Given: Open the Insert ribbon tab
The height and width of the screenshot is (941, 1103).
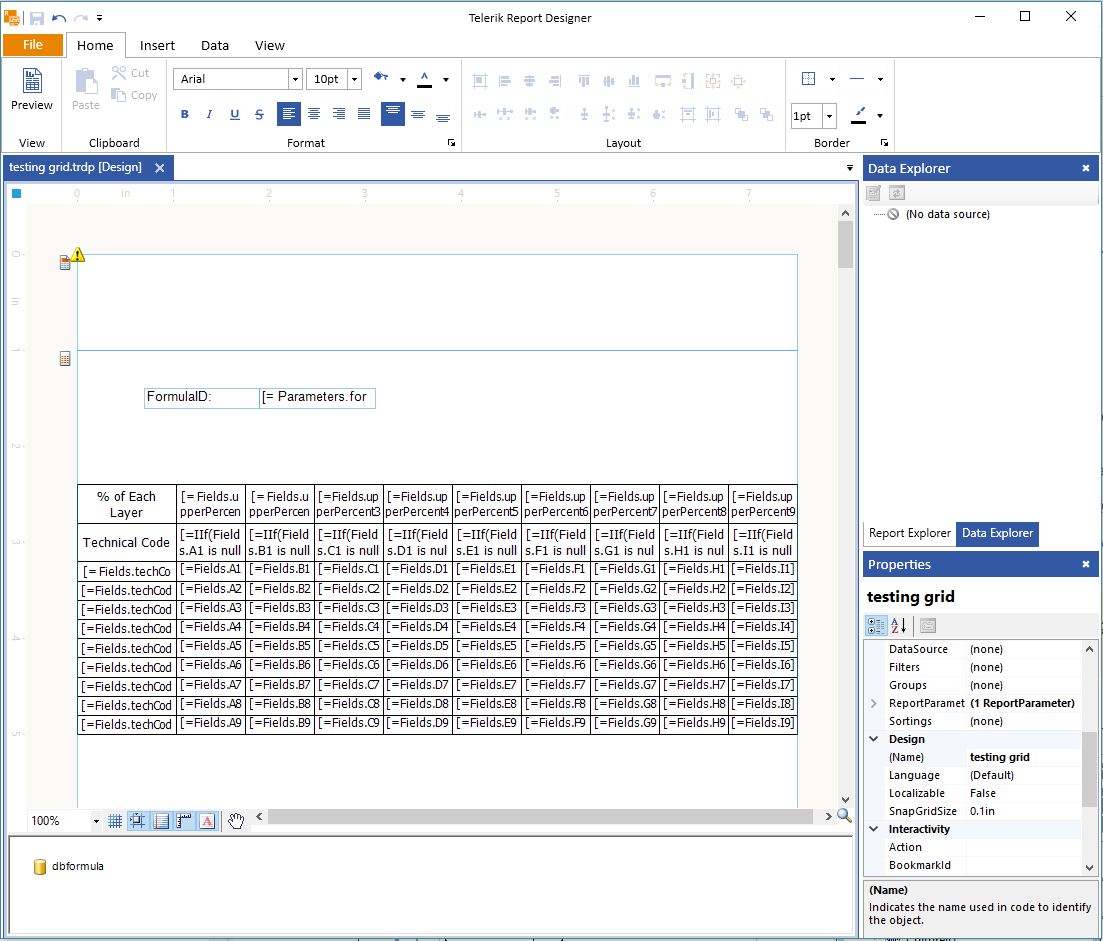Looking at the screenshot, I should click(157, 45).
